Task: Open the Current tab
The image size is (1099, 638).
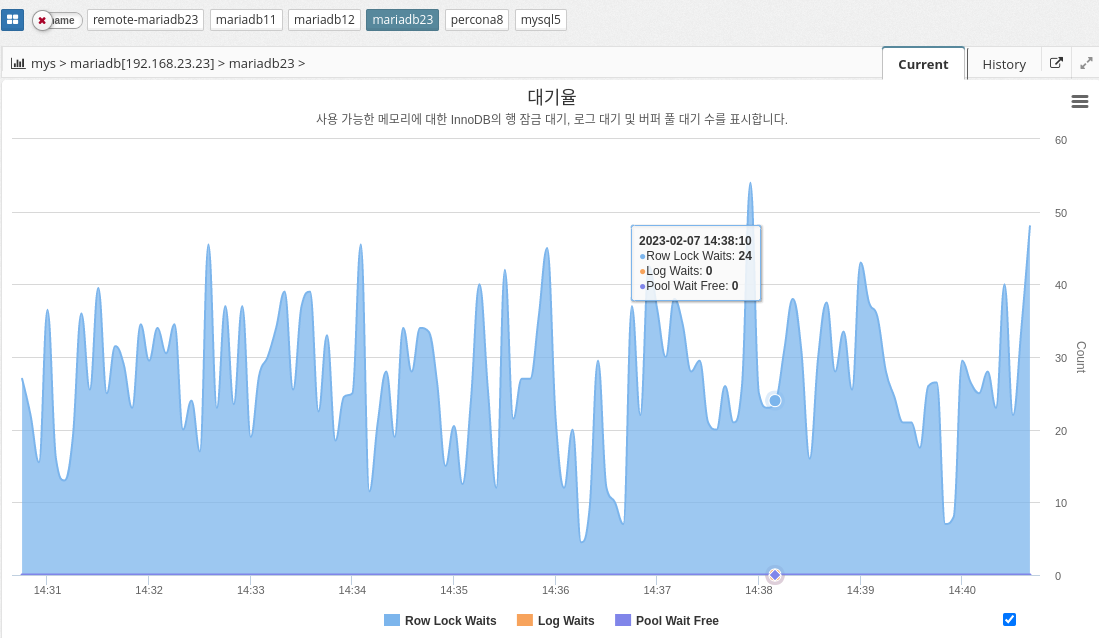Action: (923, 64)
